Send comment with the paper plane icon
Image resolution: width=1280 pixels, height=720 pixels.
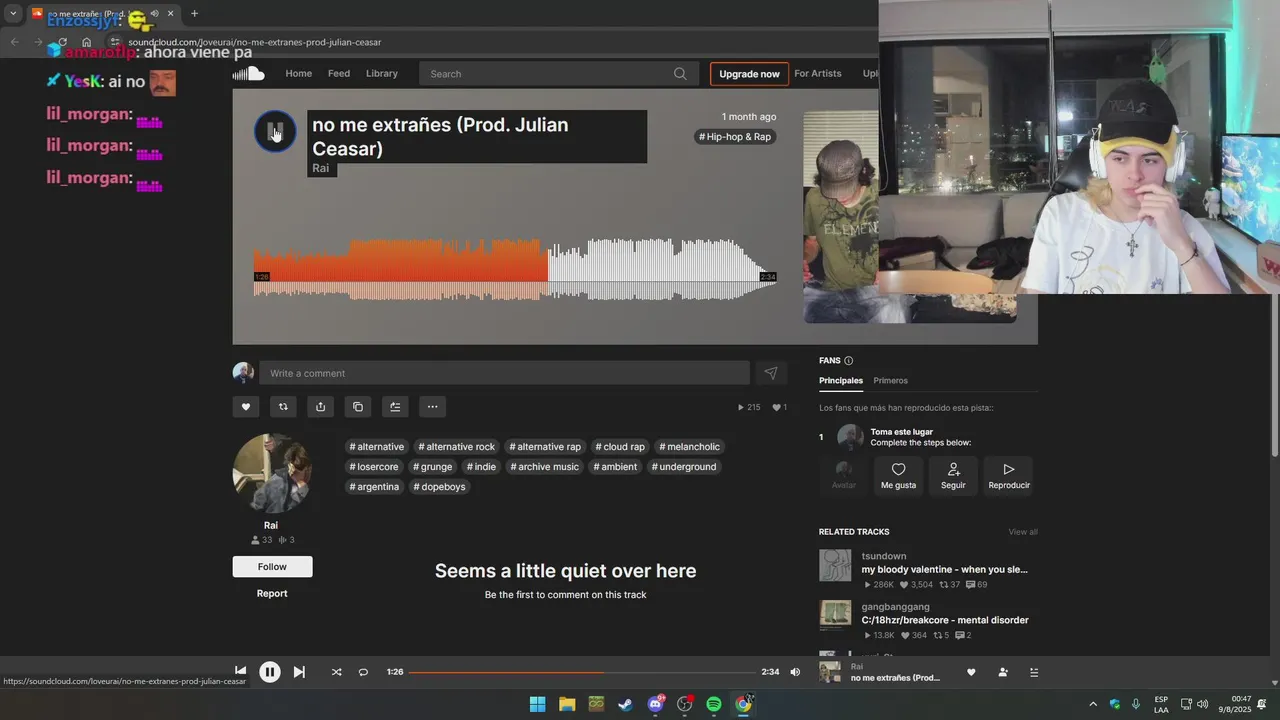(x=771, y=373)
